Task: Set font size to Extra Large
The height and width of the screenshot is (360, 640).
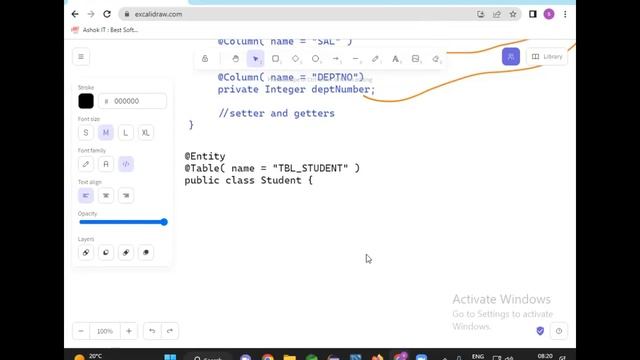Action: point(146,133)
